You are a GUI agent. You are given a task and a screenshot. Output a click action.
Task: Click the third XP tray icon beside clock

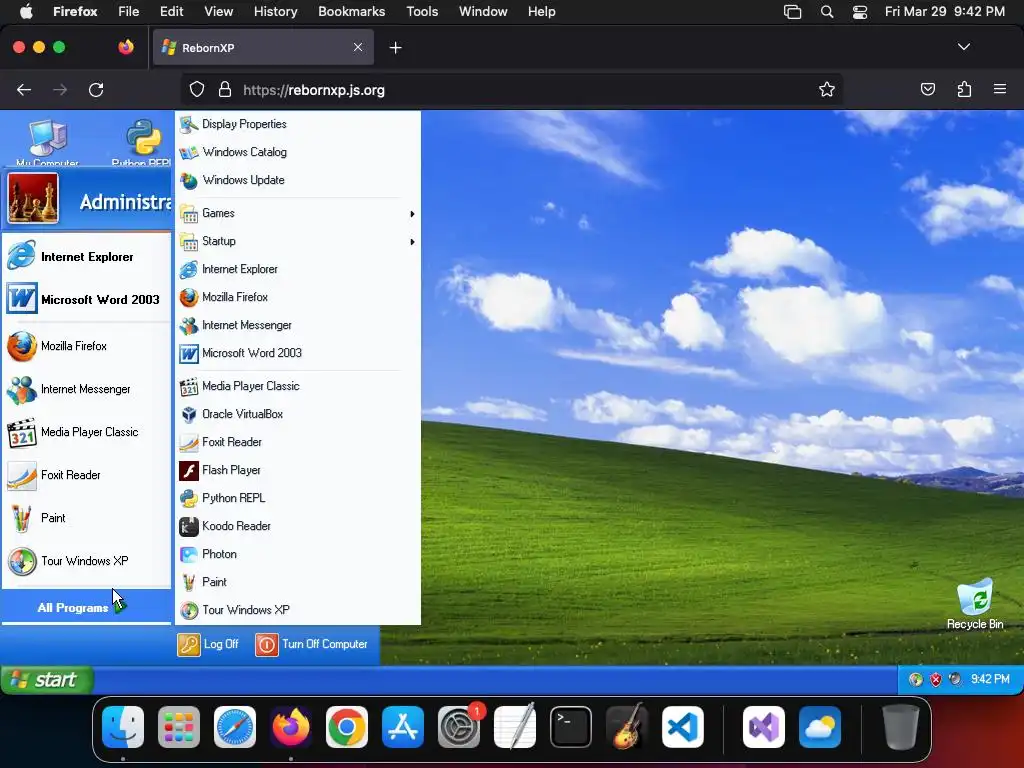pos(955,680)
